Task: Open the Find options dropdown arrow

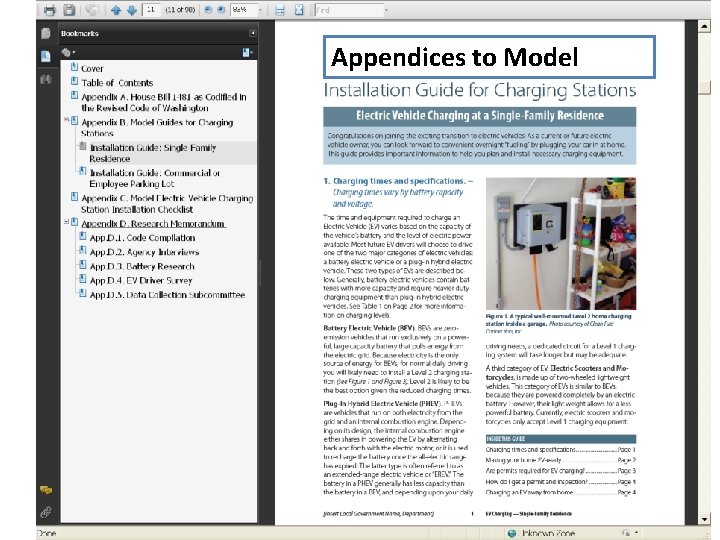Action: click(x=386, y=10)
